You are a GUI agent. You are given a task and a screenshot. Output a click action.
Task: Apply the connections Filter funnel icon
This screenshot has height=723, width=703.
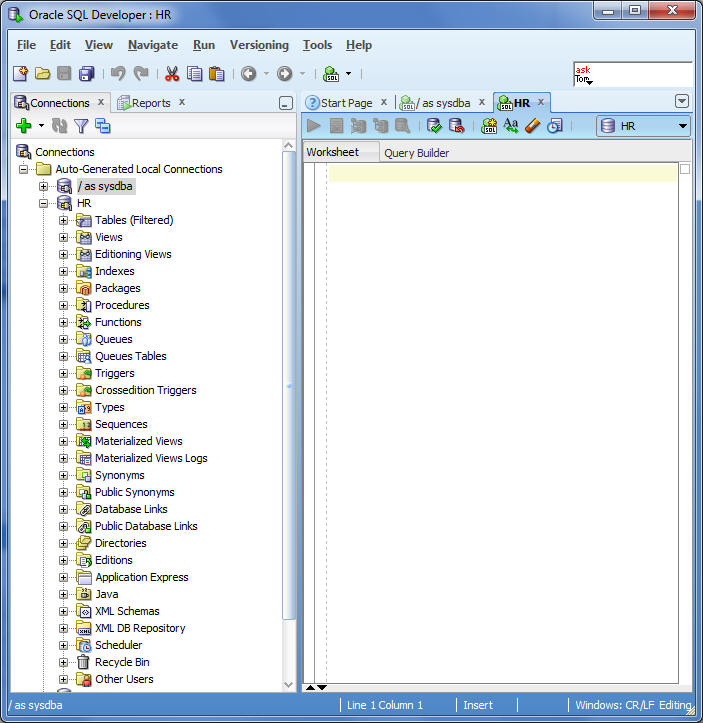[x=81, y=126]
